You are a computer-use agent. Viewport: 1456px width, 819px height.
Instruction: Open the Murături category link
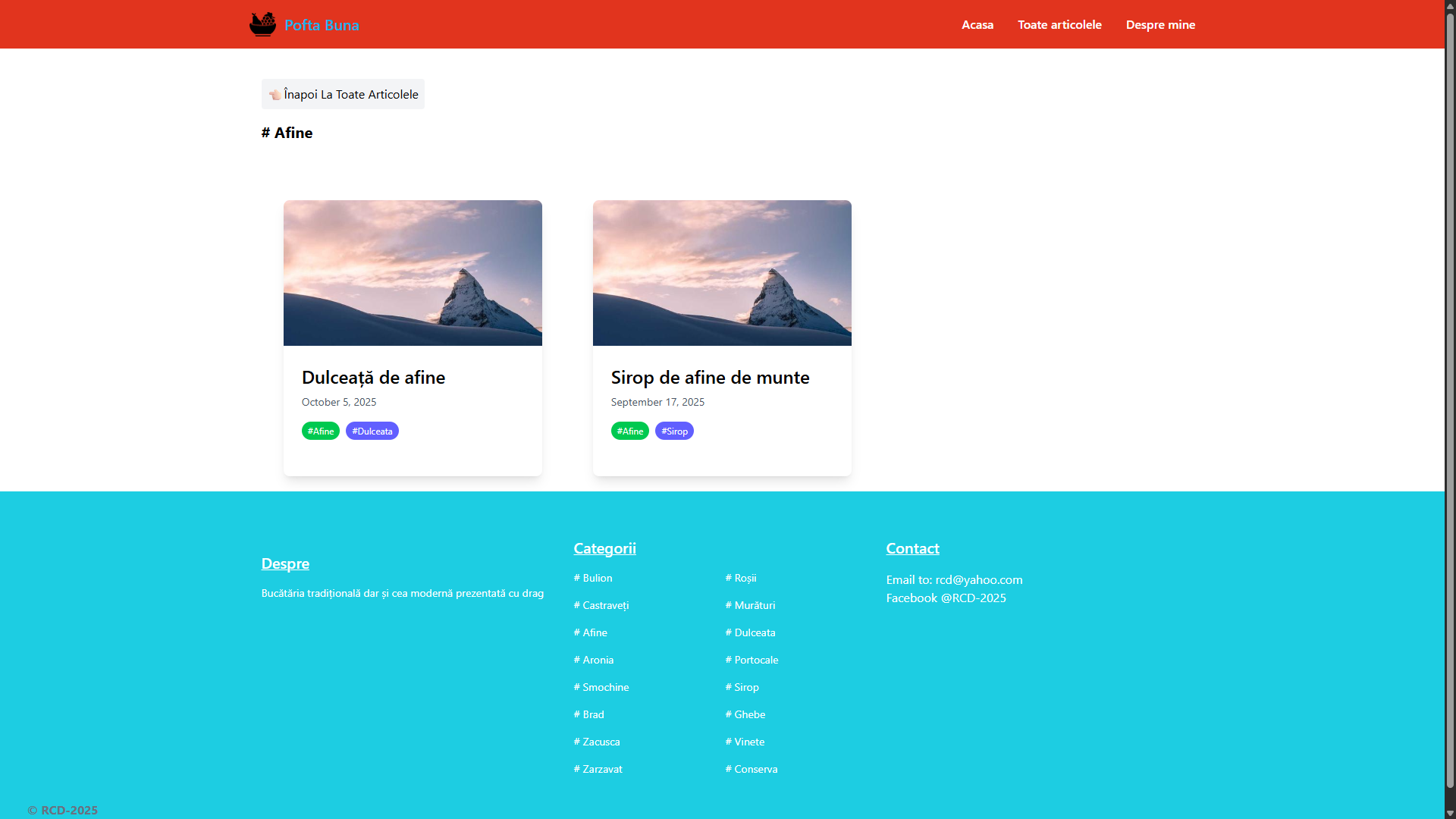tap(750, 605)
